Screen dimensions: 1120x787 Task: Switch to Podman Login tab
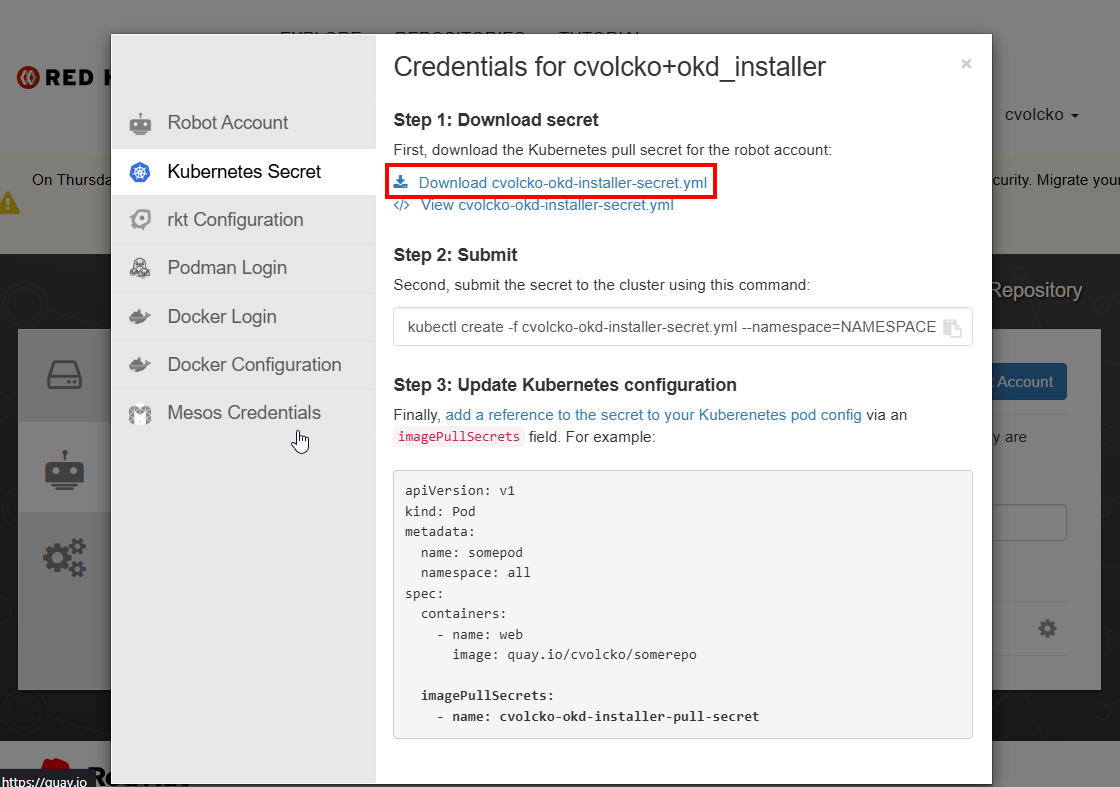pos(227,268)
